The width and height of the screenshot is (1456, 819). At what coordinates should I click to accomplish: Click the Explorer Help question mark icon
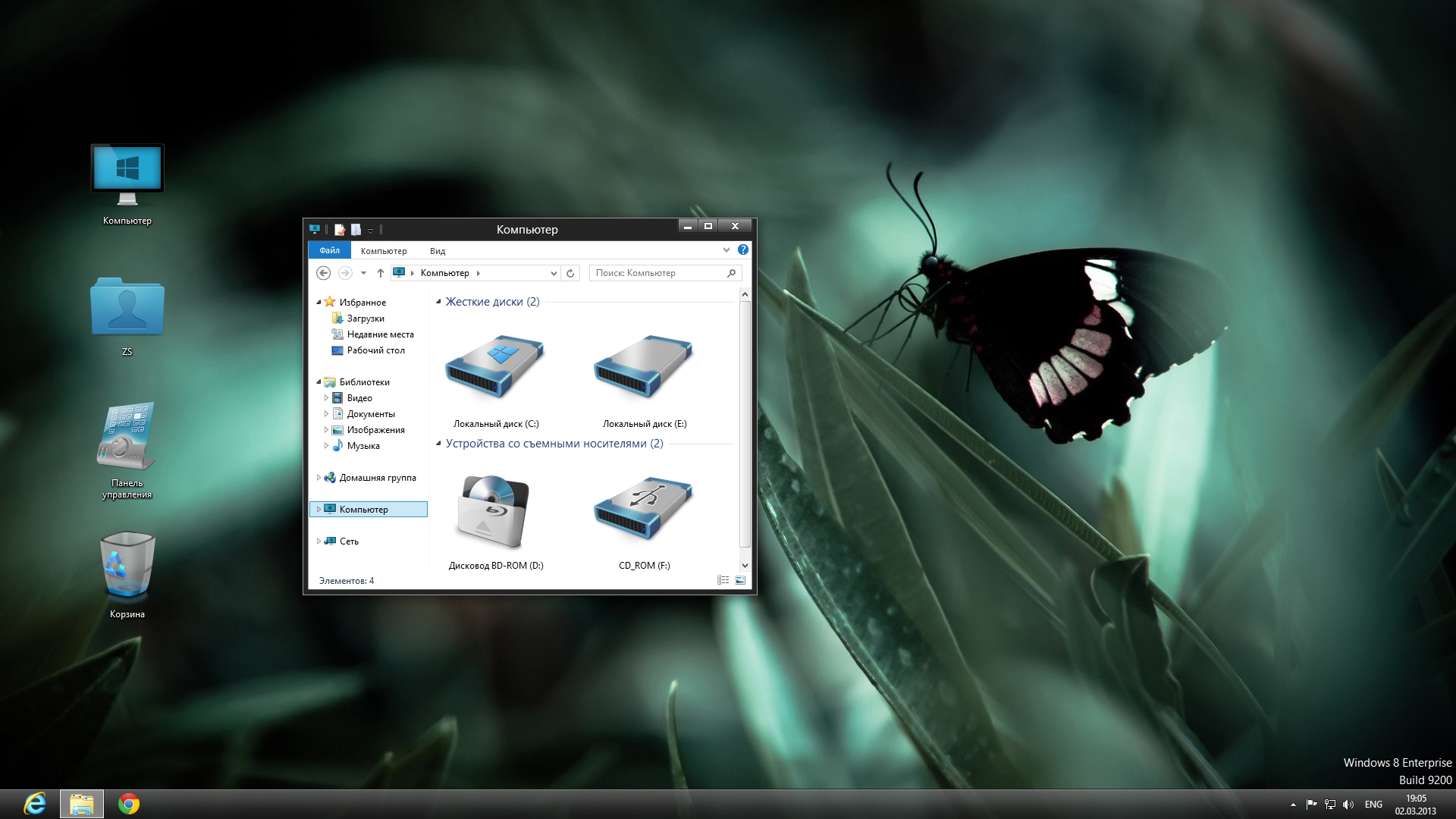[743, 249]
